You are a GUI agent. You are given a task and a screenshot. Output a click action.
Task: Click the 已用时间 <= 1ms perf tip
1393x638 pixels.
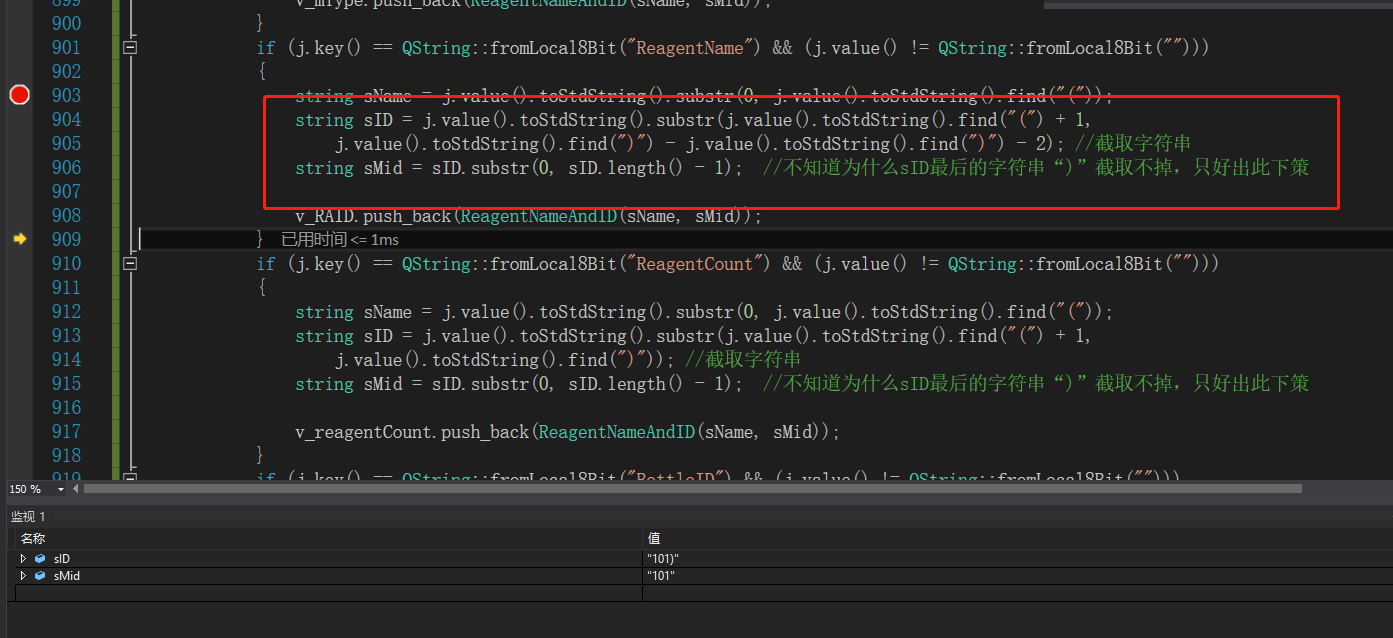pyautogui.click(x=340, y=240)
